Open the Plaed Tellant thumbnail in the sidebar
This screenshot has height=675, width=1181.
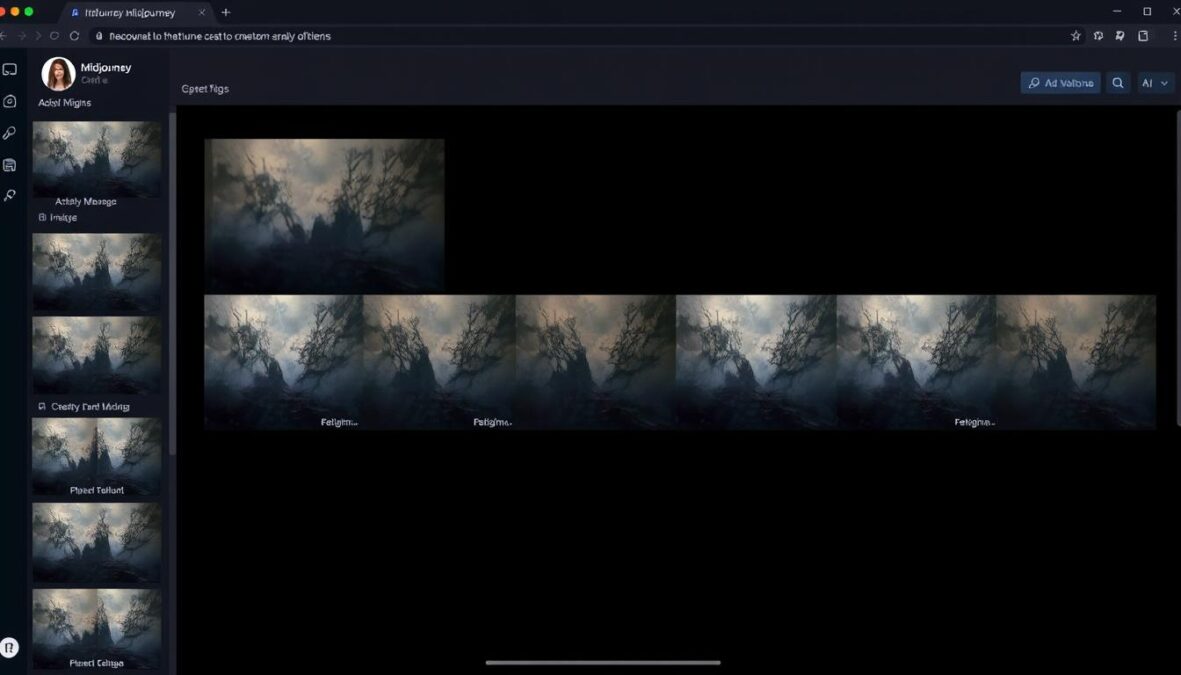96,455
